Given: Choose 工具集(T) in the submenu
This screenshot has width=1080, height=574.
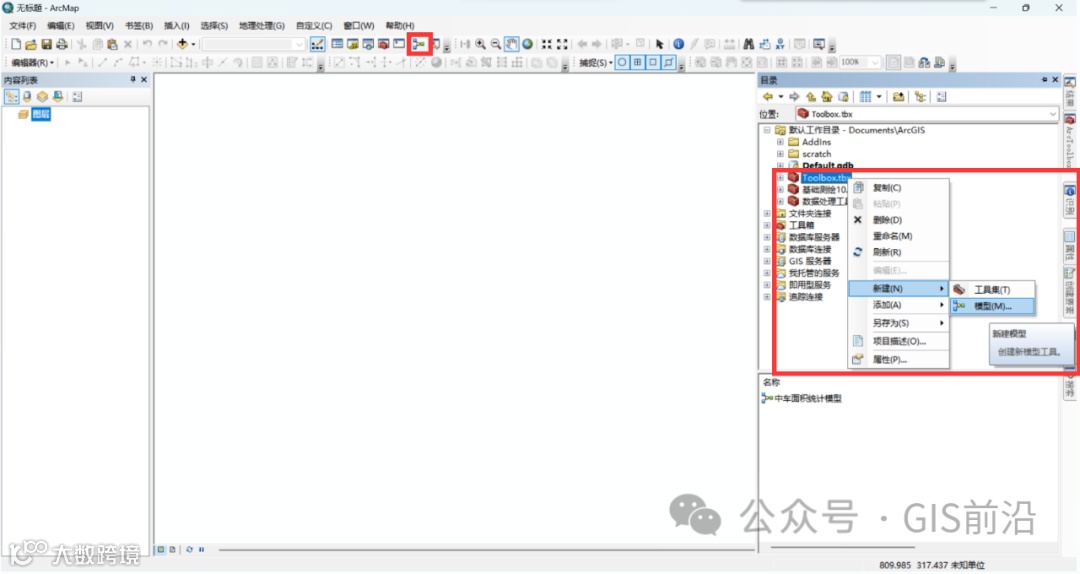Looking at the screenshot, I should click(993, 290).
